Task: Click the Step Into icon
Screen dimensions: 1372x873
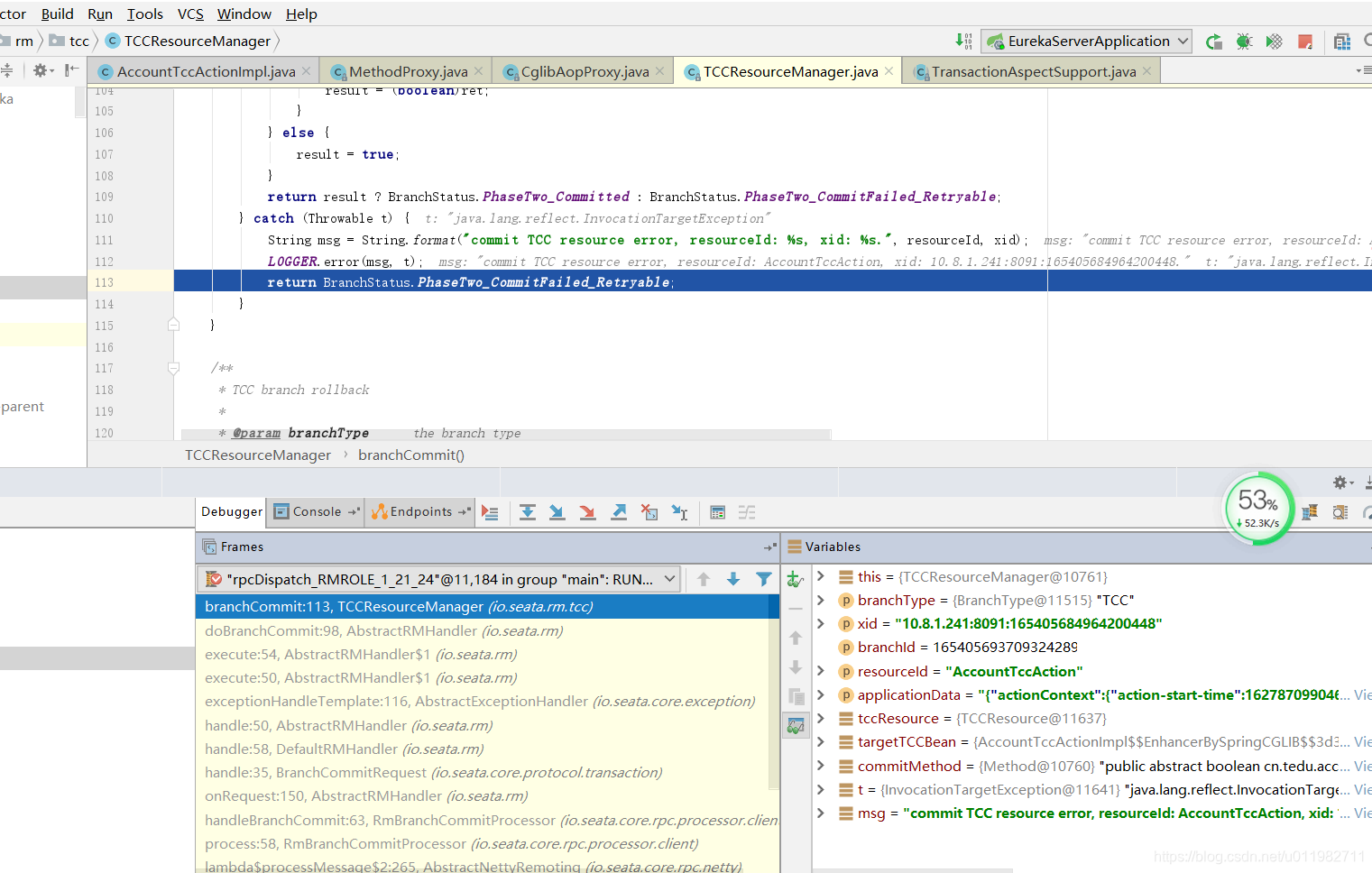Action: click(x=557, y=512)
